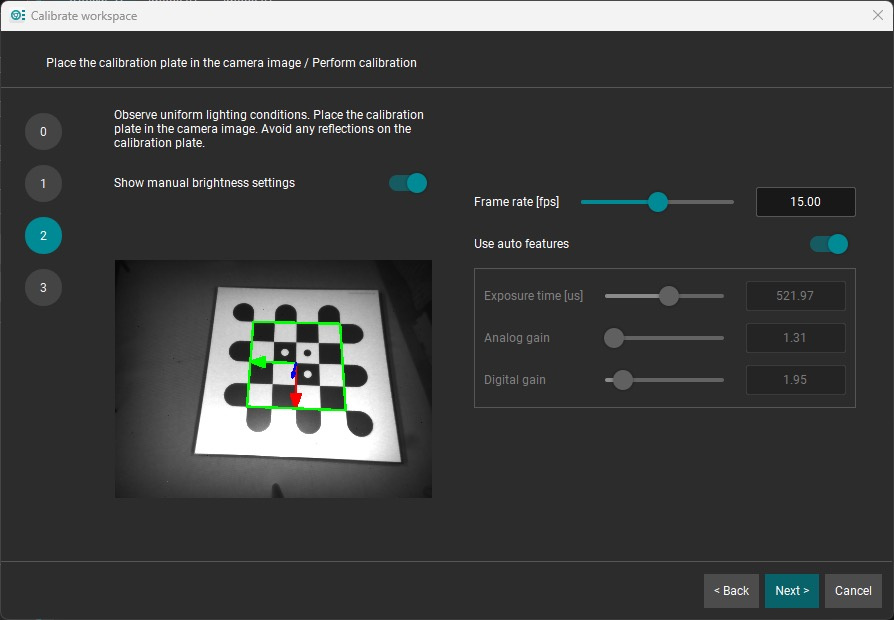Click the Digital gain value field
Viewport: 894px width, 620px height.
tap(795, 380)
